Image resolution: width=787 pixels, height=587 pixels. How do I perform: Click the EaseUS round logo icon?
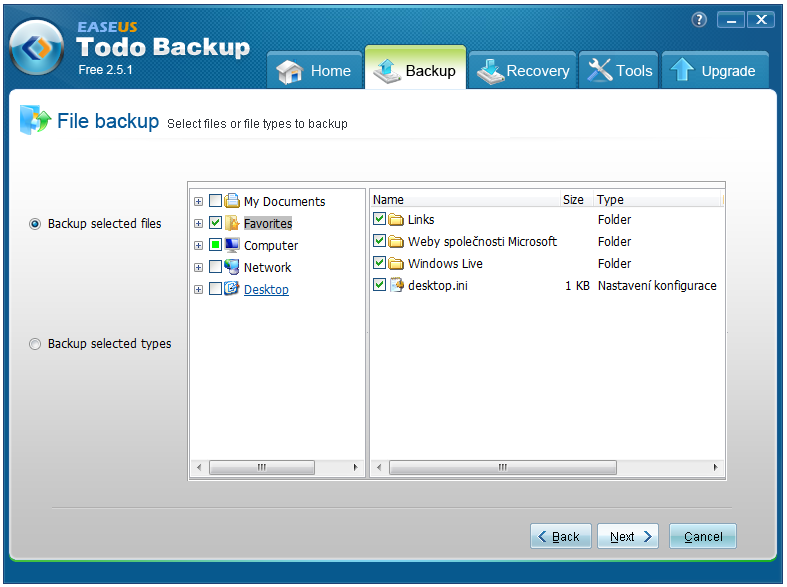click(x=36, y=48)
